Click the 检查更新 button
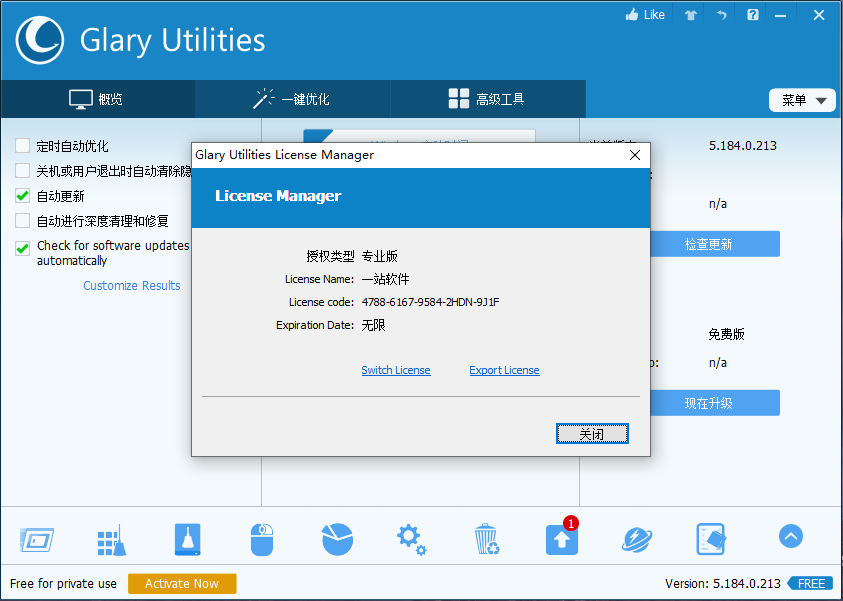Image resolution: width=843 pixels, height=601 pixels. point(709,244)
